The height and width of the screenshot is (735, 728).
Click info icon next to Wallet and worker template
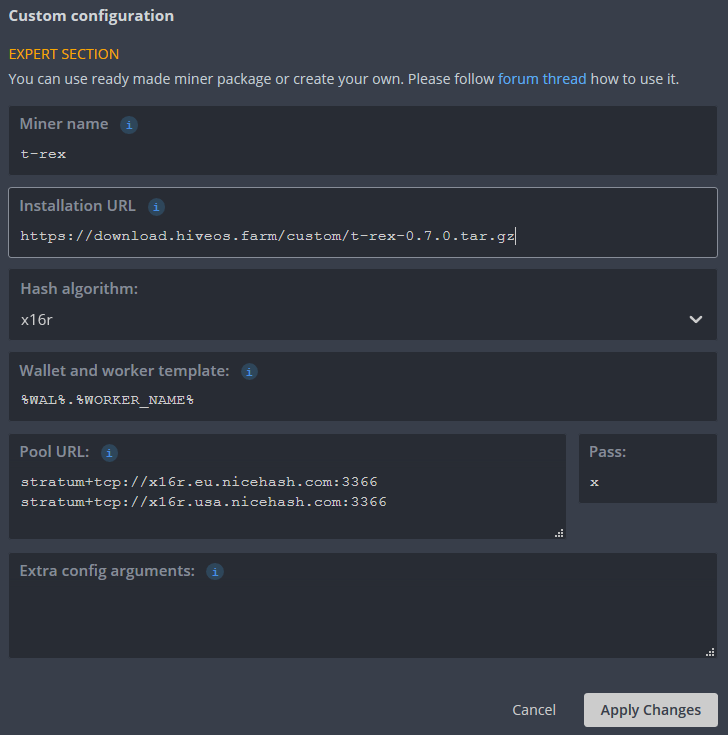pyautogui.click(x=249, y=371)
